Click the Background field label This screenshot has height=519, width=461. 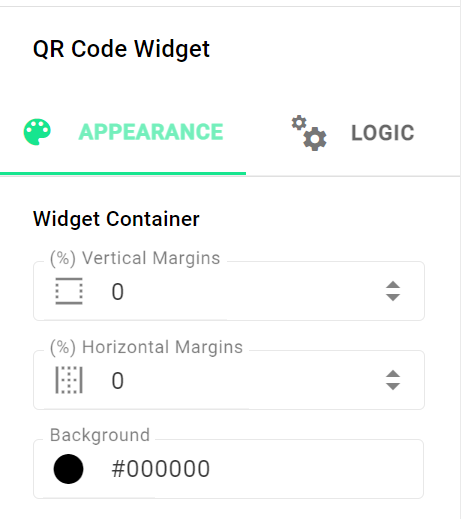click(100, 435)
